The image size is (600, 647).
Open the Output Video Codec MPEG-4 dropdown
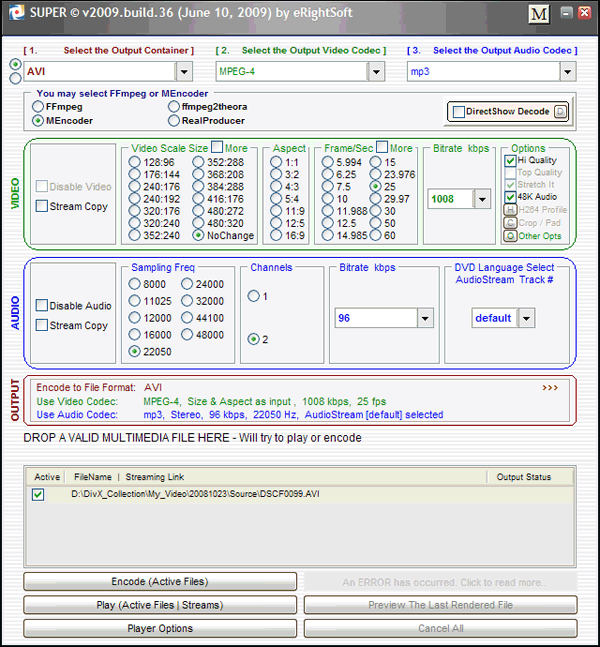point(376,72)
